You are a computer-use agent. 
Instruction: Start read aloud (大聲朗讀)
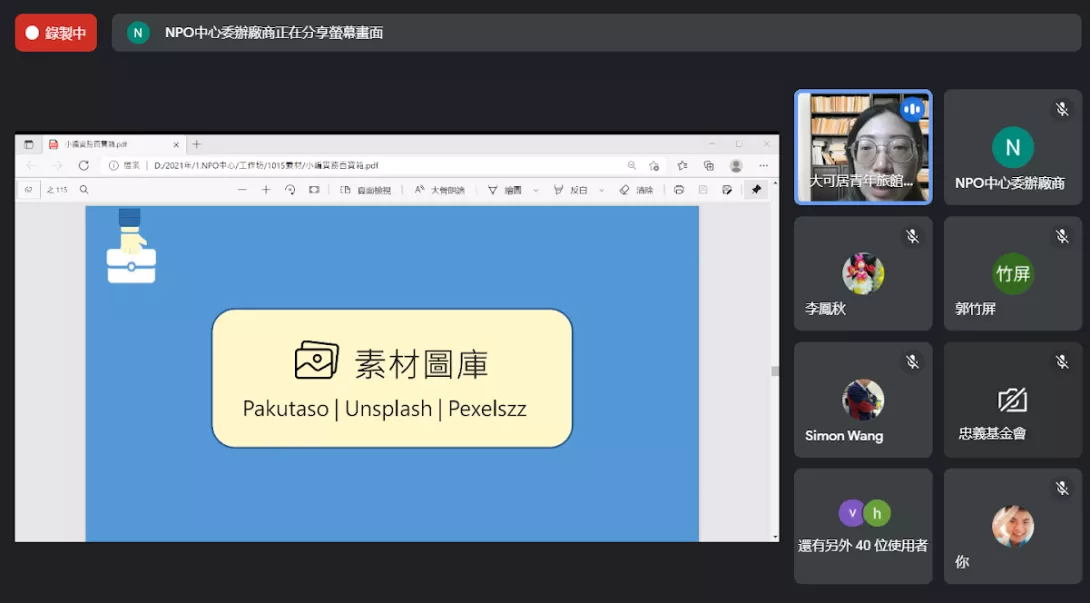pos(439,189)
